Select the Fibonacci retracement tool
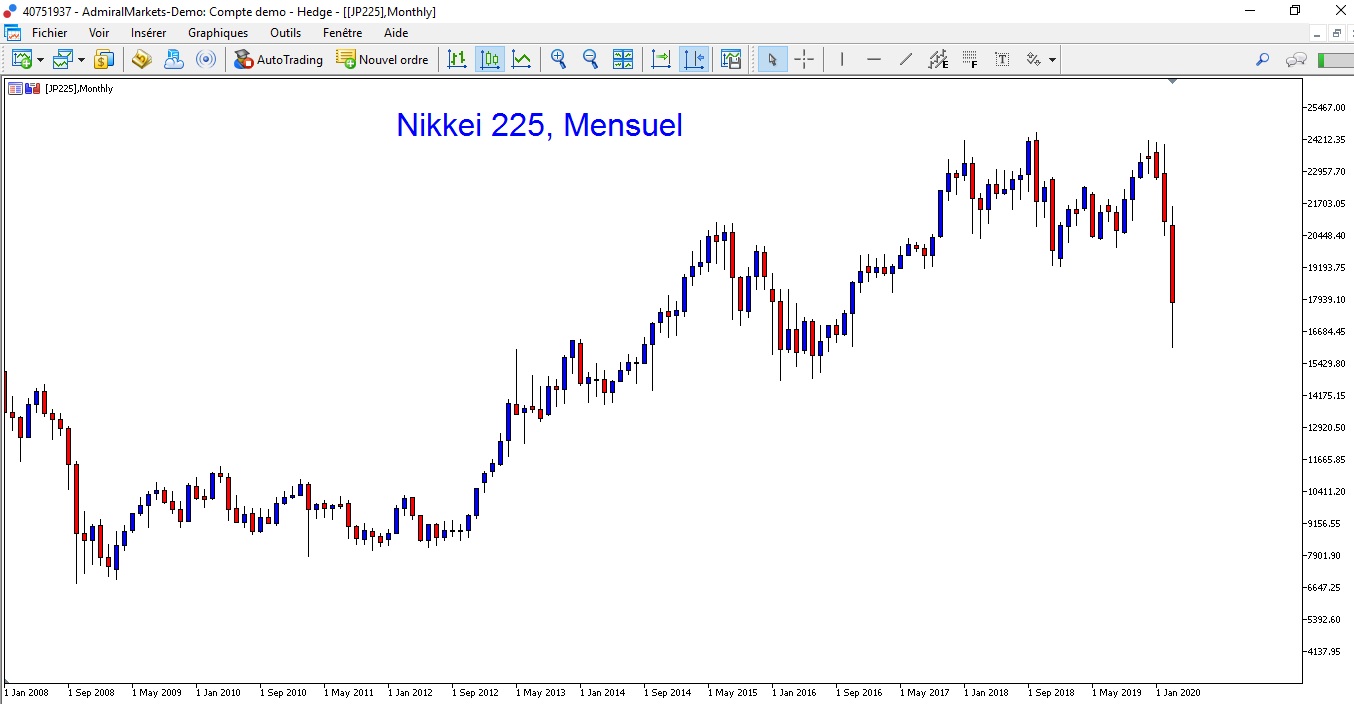 970,59
